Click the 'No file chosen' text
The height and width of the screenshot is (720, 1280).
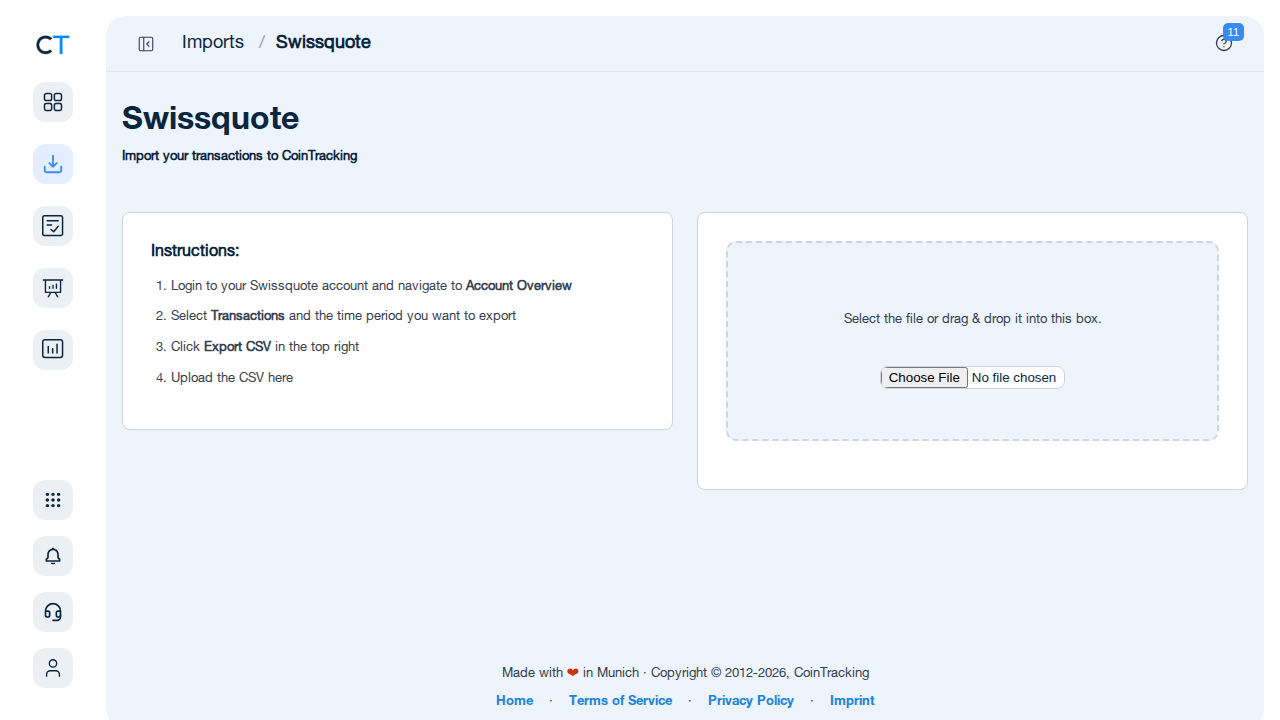tap(1014, 377)
